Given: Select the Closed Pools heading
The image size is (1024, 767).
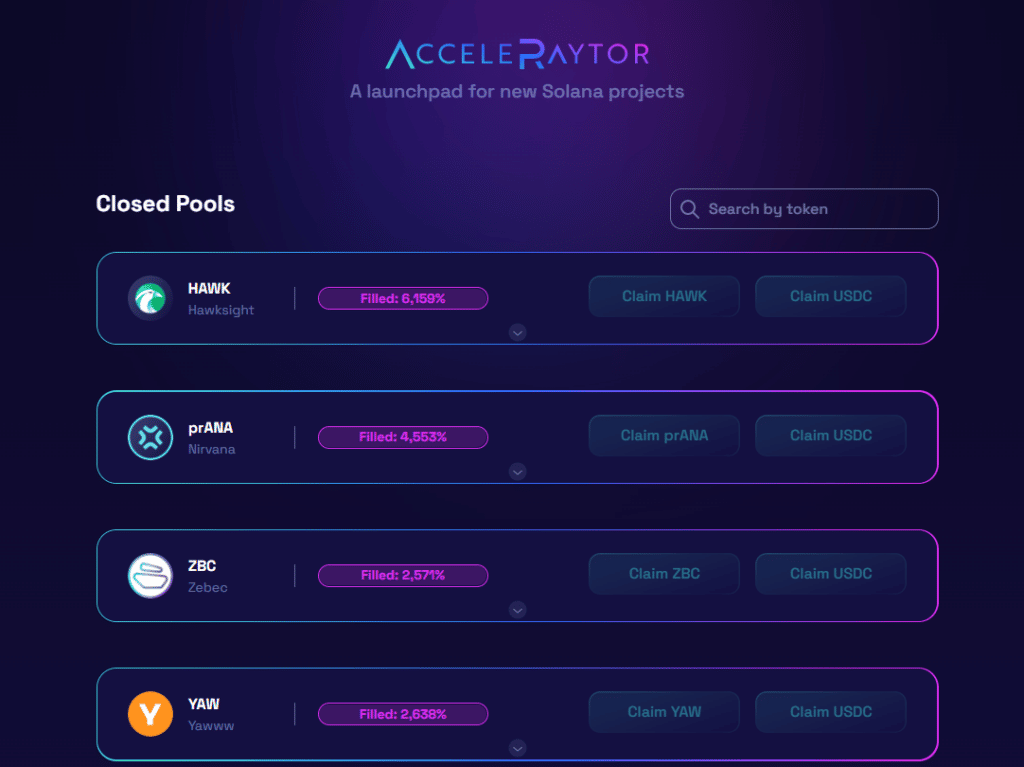Looking at the screenshot, I should (165, 204).
